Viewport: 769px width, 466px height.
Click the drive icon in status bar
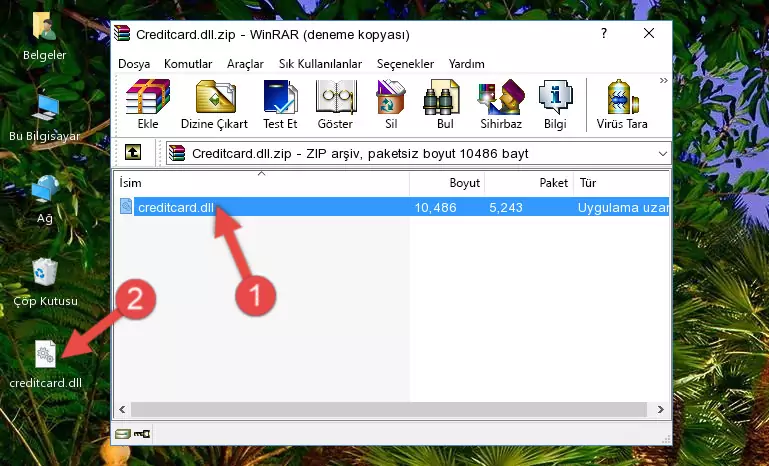coord(123,434)
